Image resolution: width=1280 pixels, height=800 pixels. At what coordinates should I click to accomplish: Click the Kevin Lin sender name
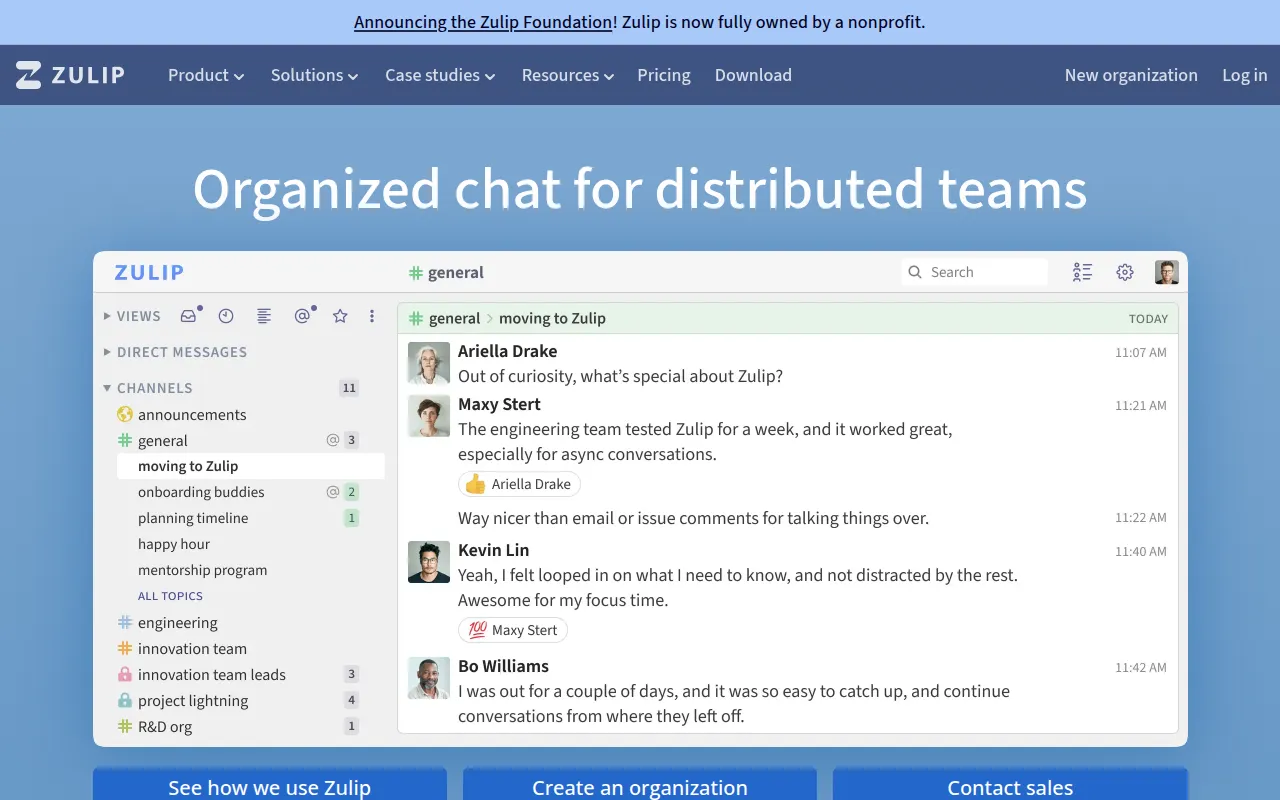(x=493, y=550)
